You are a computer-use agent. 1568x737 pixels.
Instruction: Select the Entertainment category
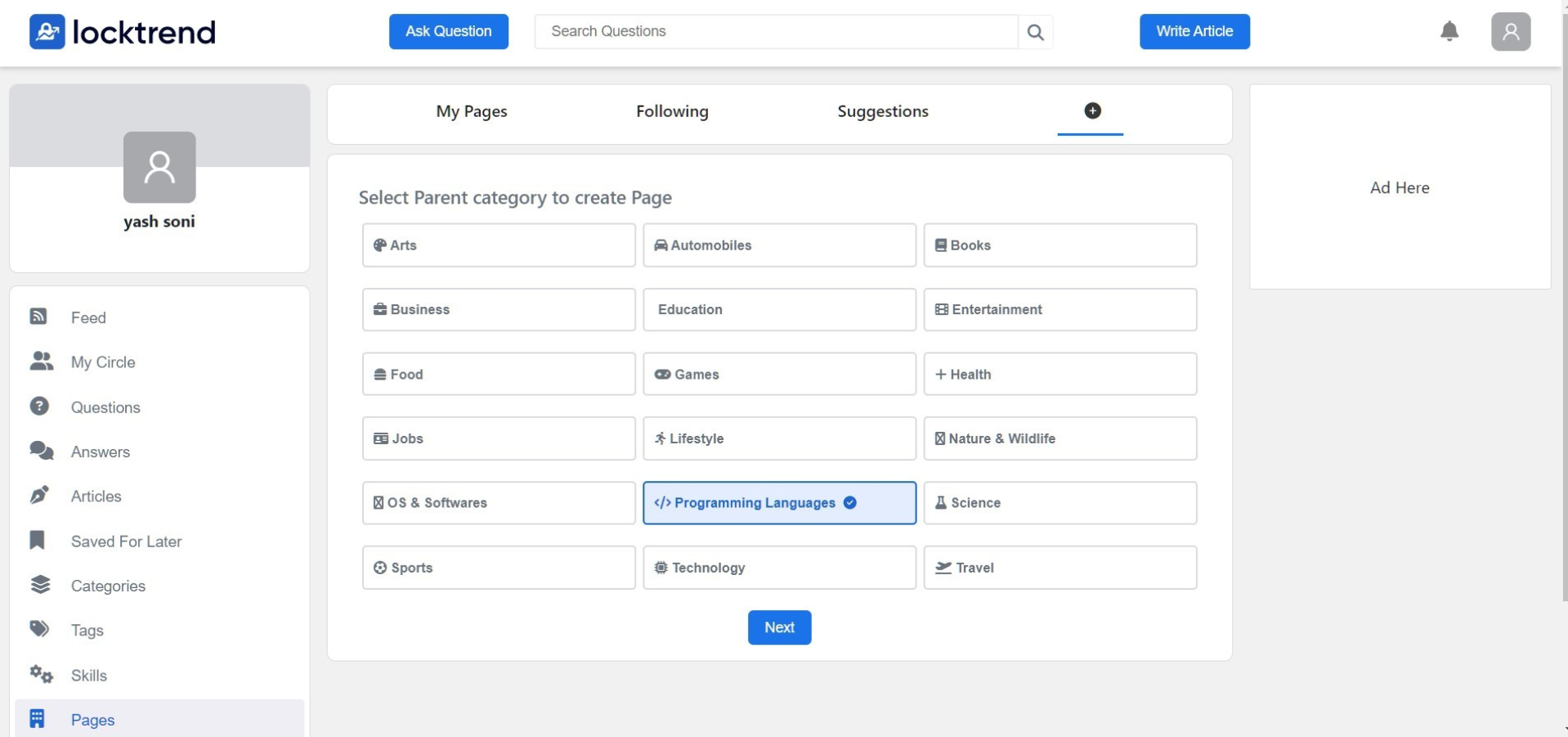1060,309
